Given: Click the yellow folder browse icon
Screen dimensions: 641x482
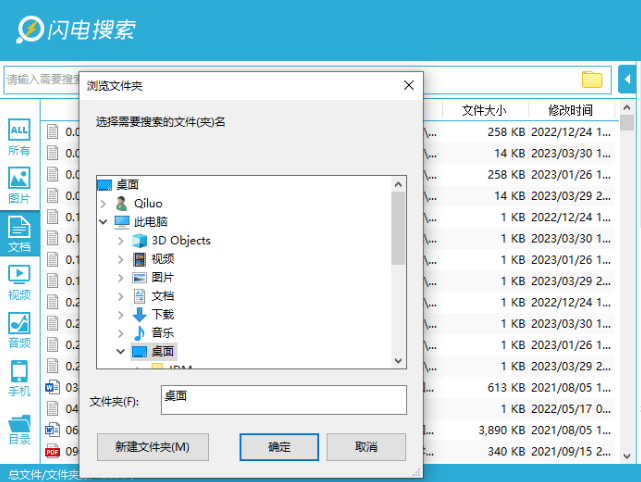Looking at the screenshot, I should click(x=592, y=79).
